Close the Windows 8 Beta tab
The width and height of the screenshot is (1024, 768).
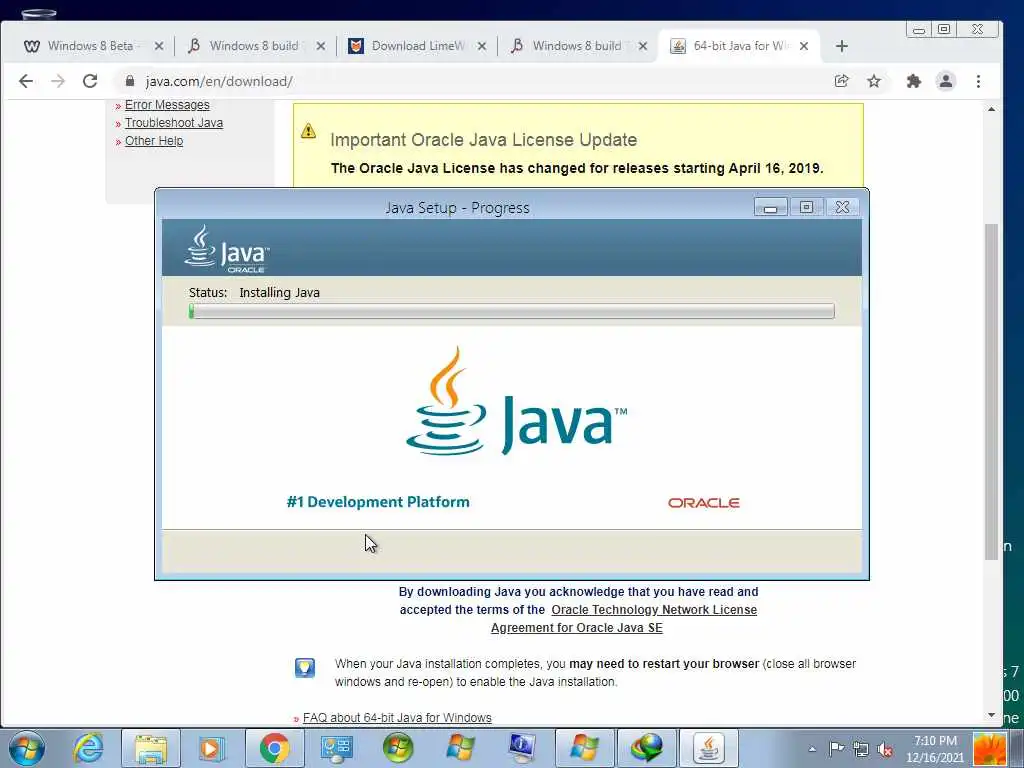click(159, 46)
